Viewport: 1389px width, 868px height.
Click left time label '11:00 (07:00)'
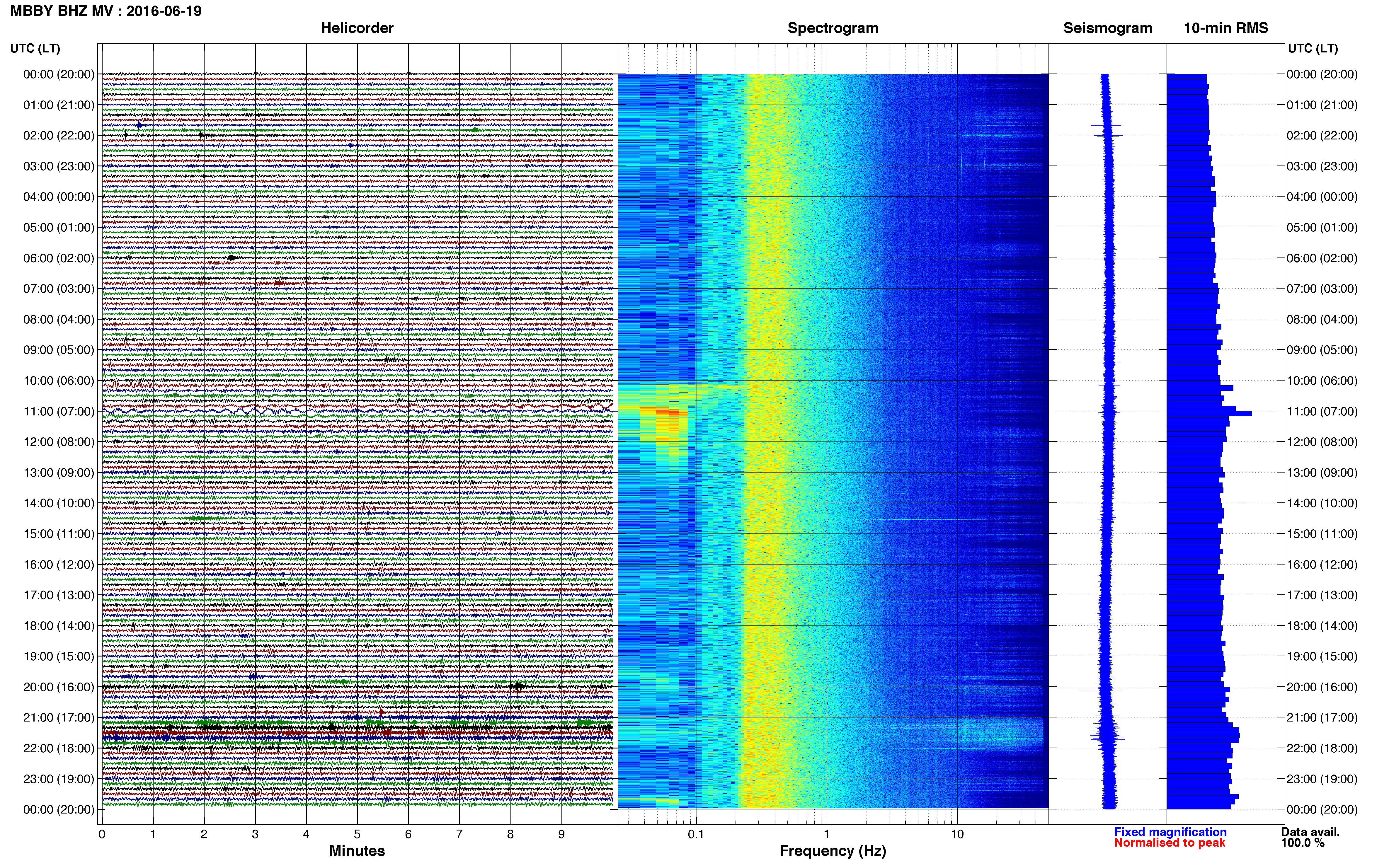(59, 412)
